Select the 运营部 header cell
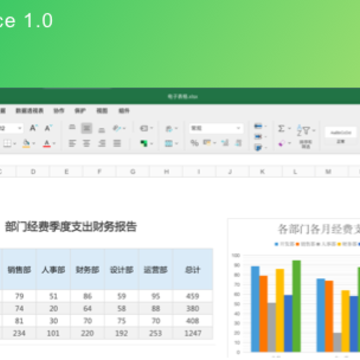Screen dimensions: 360x360 tap(156, 269)
